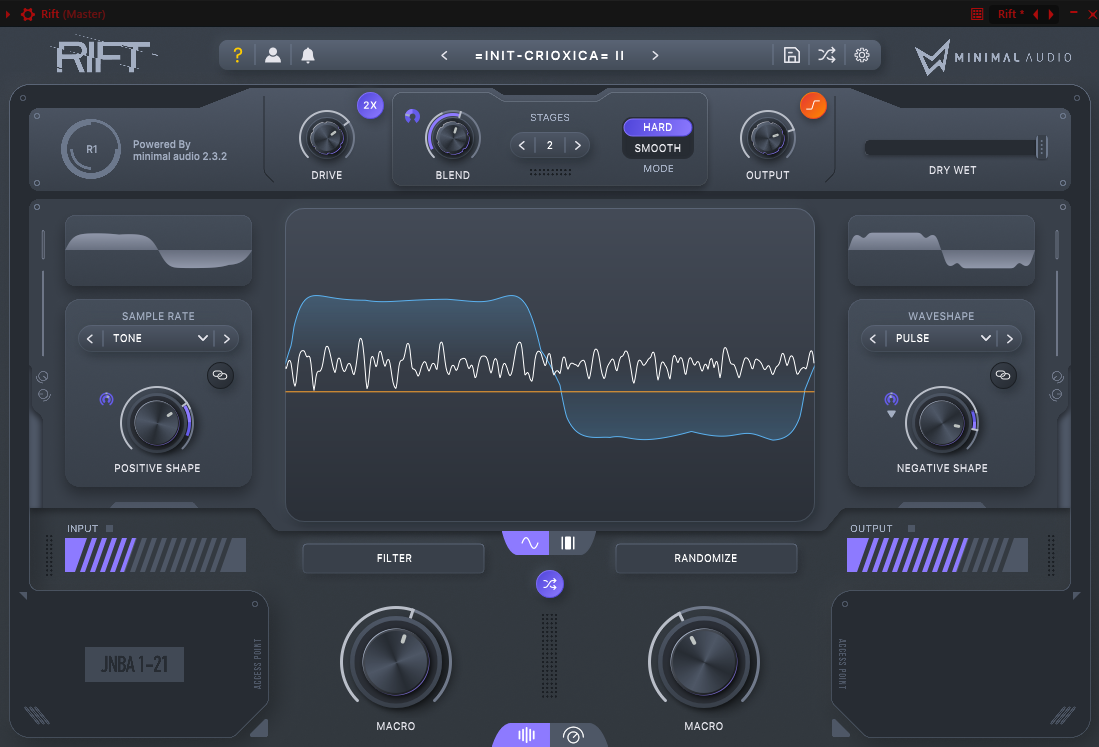
Task: Click the JNBA 1-21 label plate
Action: (135, 664)
